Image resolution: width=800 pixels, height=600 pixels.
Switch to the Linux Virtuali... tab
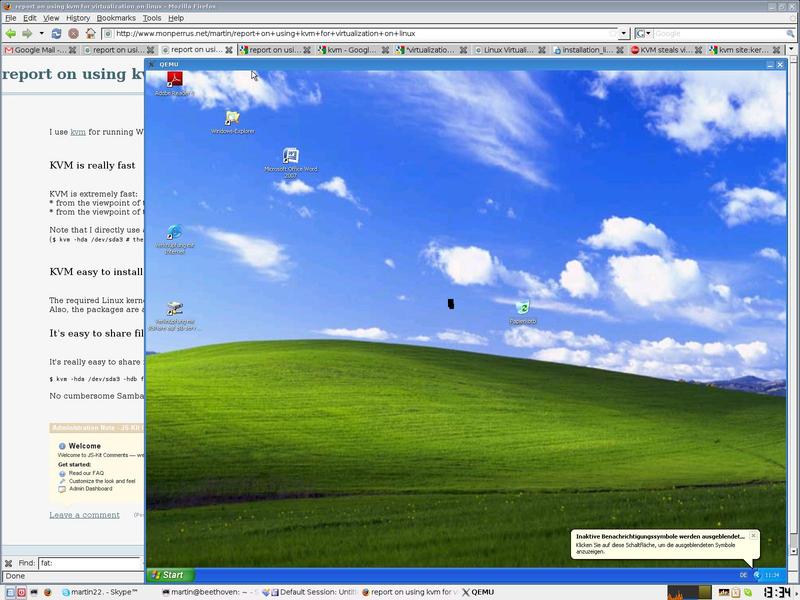(x=509, y=50)
